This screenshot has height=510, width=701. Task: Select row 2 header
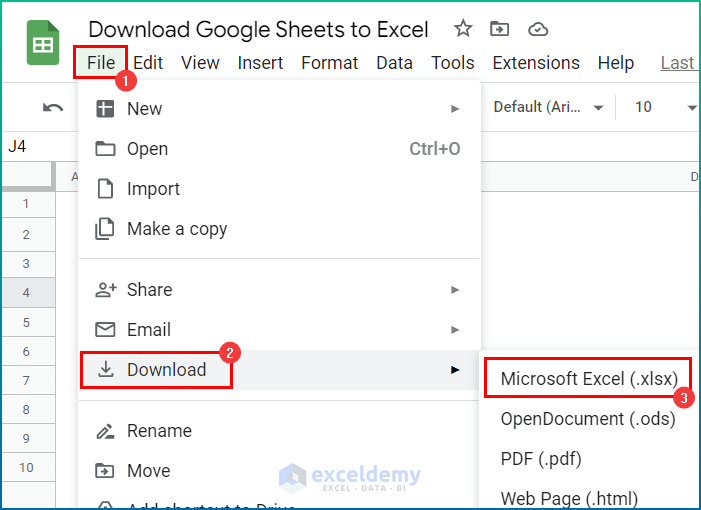[28, 235]
